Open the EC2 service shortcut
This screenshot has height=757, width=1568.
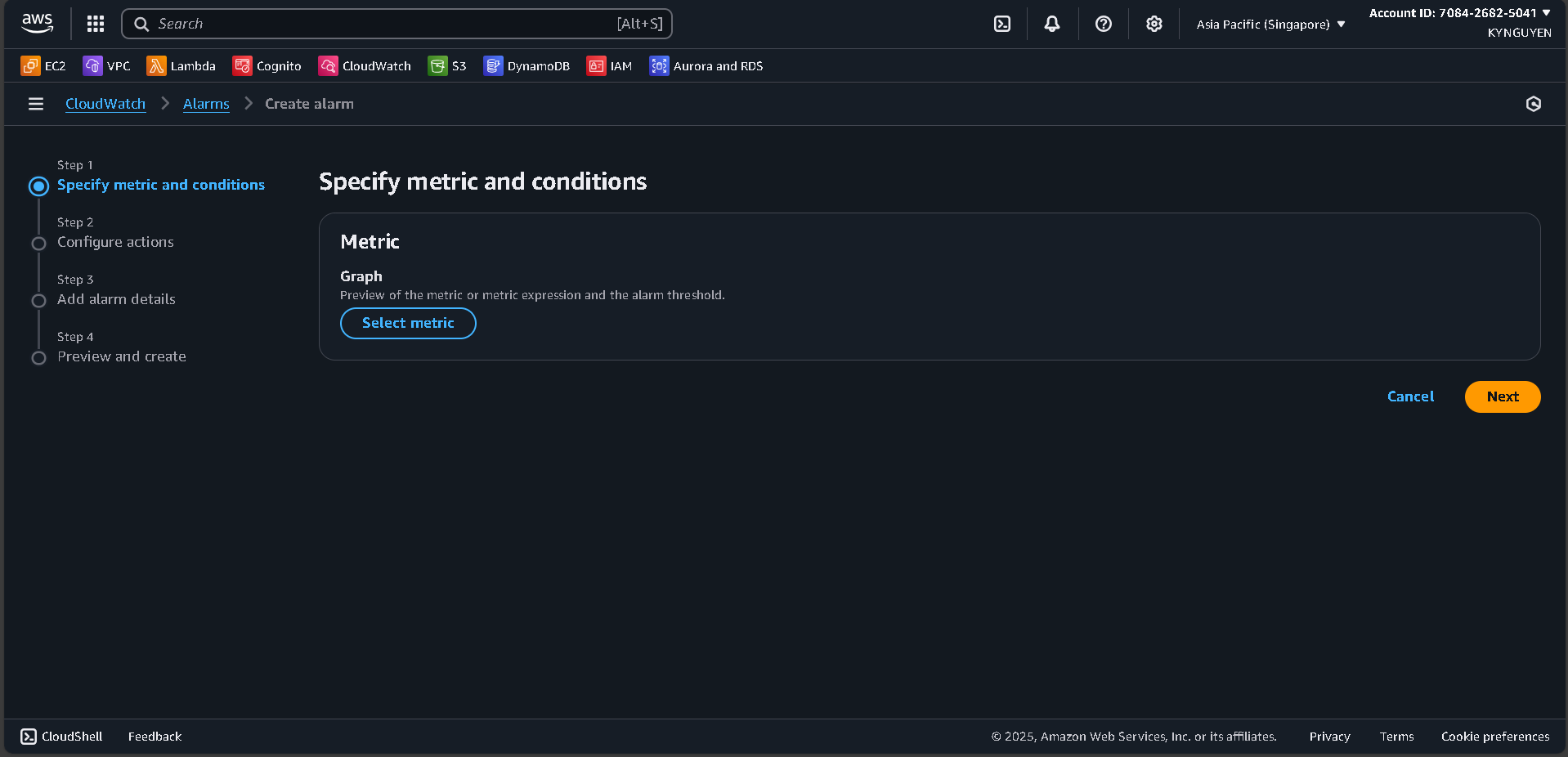(43, 66)
